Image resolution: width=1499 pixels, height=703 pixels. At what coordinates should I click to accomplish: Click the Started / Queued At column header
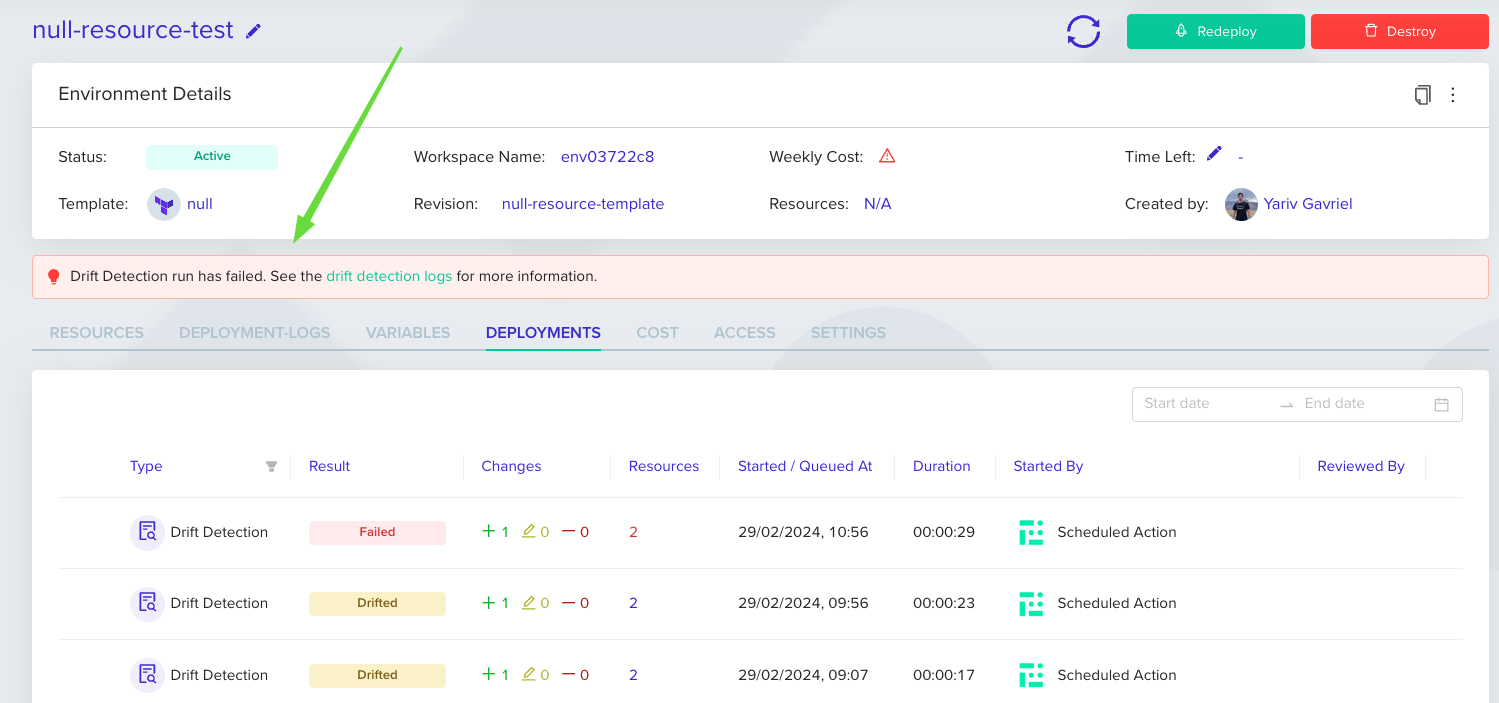(805, 466)
